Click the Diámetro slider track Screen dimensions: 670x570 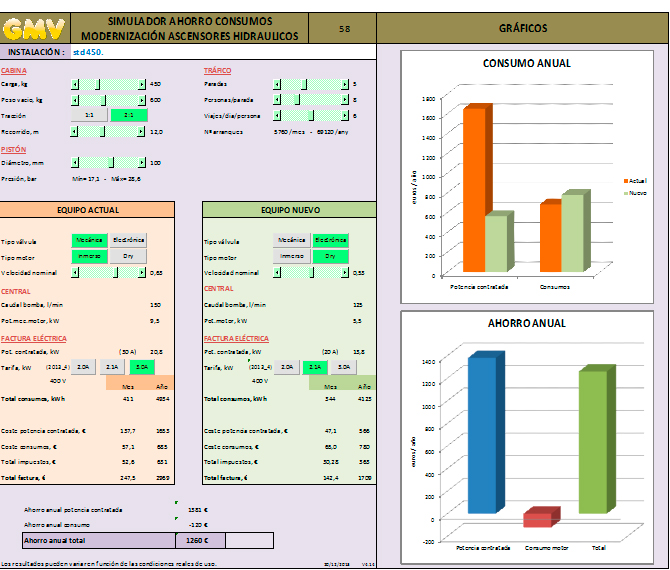point(108,162)
